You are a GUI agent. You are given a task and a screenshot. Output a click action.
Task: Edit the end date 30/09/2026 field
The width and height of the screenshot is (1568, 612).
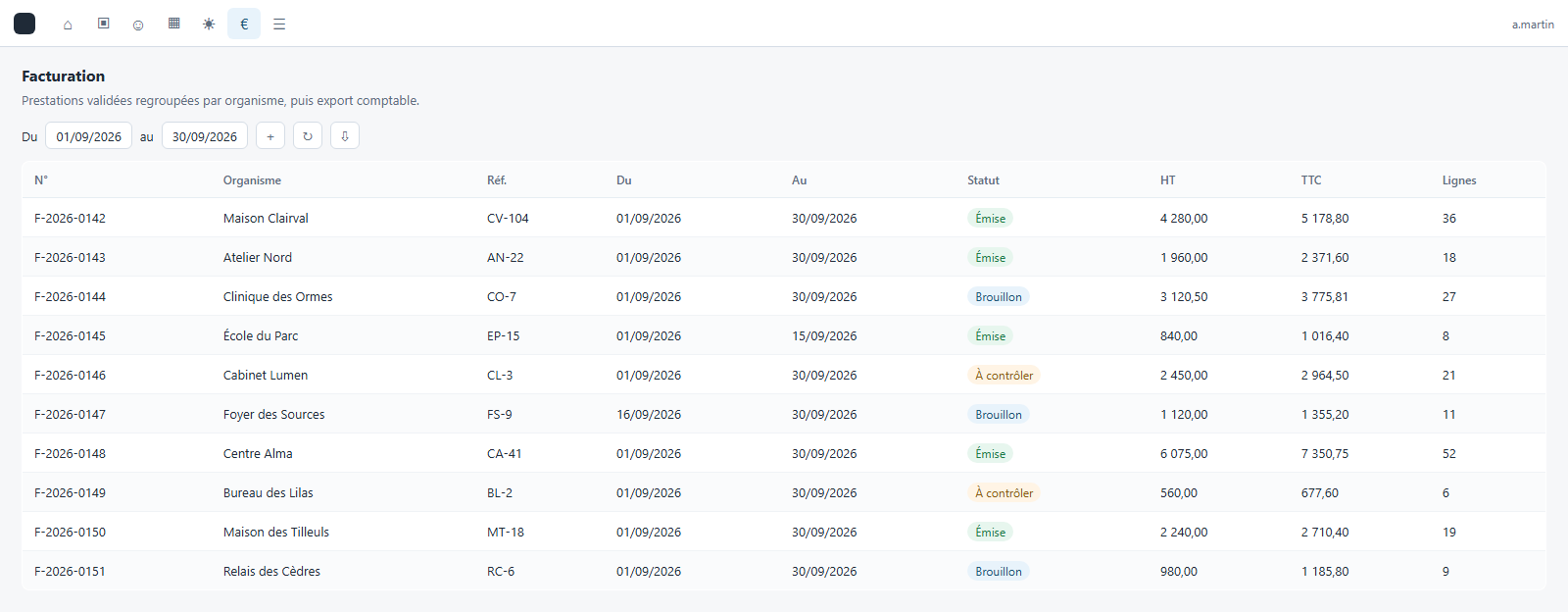[x=205, y=136]
